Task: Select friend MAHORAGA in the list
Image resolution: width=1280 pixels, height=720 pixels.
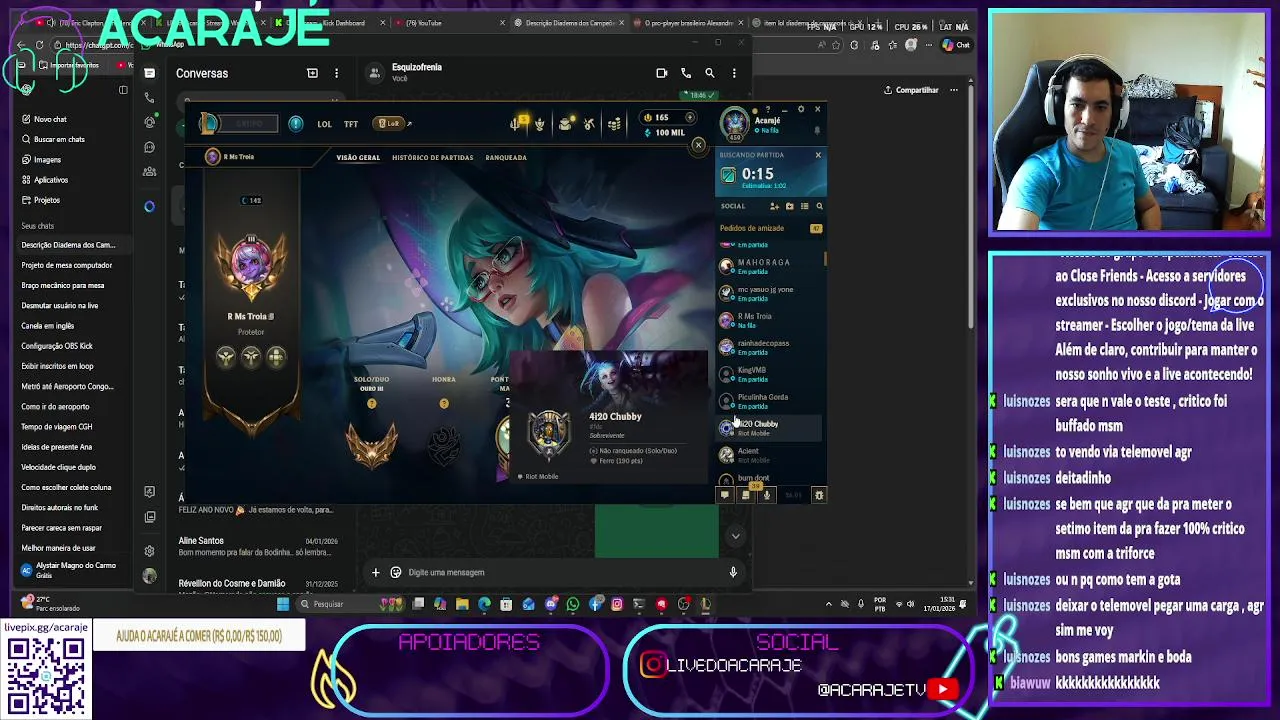Action: pos(770,266)
